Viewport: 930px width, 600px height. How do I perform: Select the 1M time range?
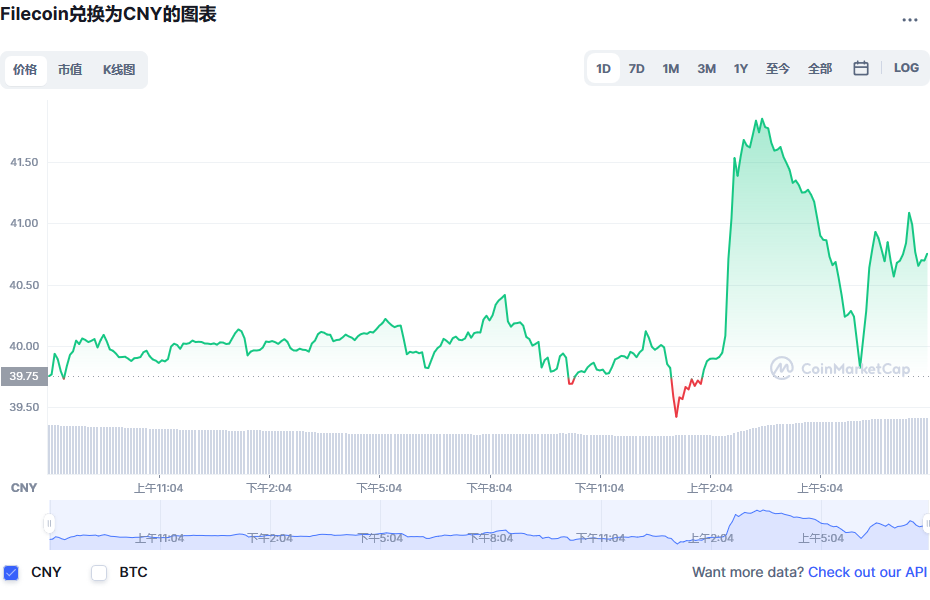(671, 69)
